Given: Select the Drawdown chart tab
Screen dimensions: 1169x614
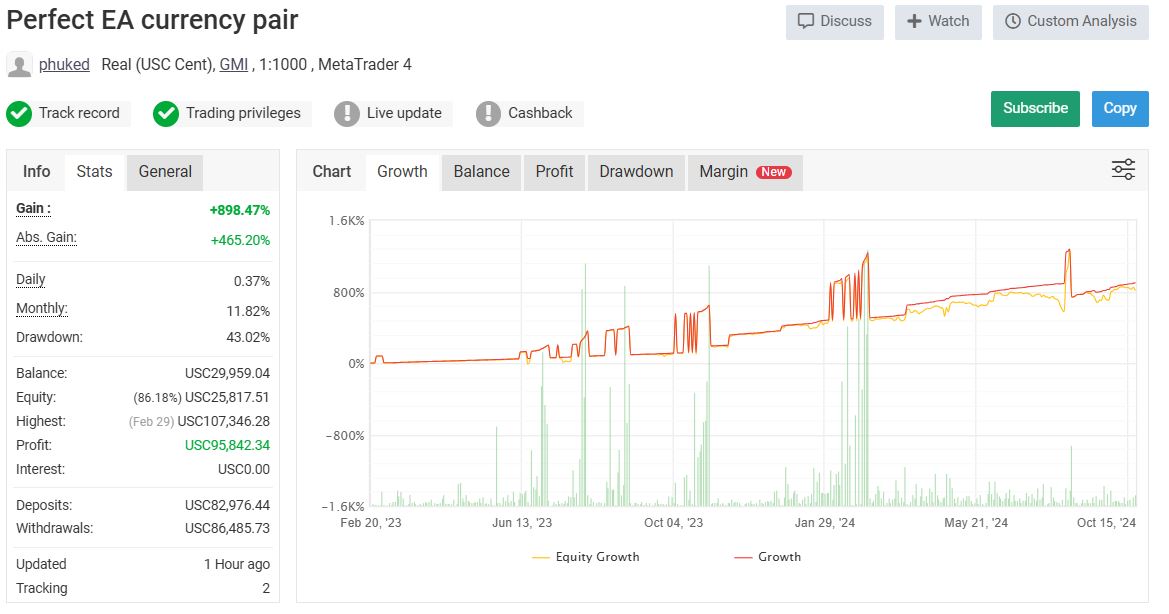Looking at the screenshot, I should click(636, 172).
